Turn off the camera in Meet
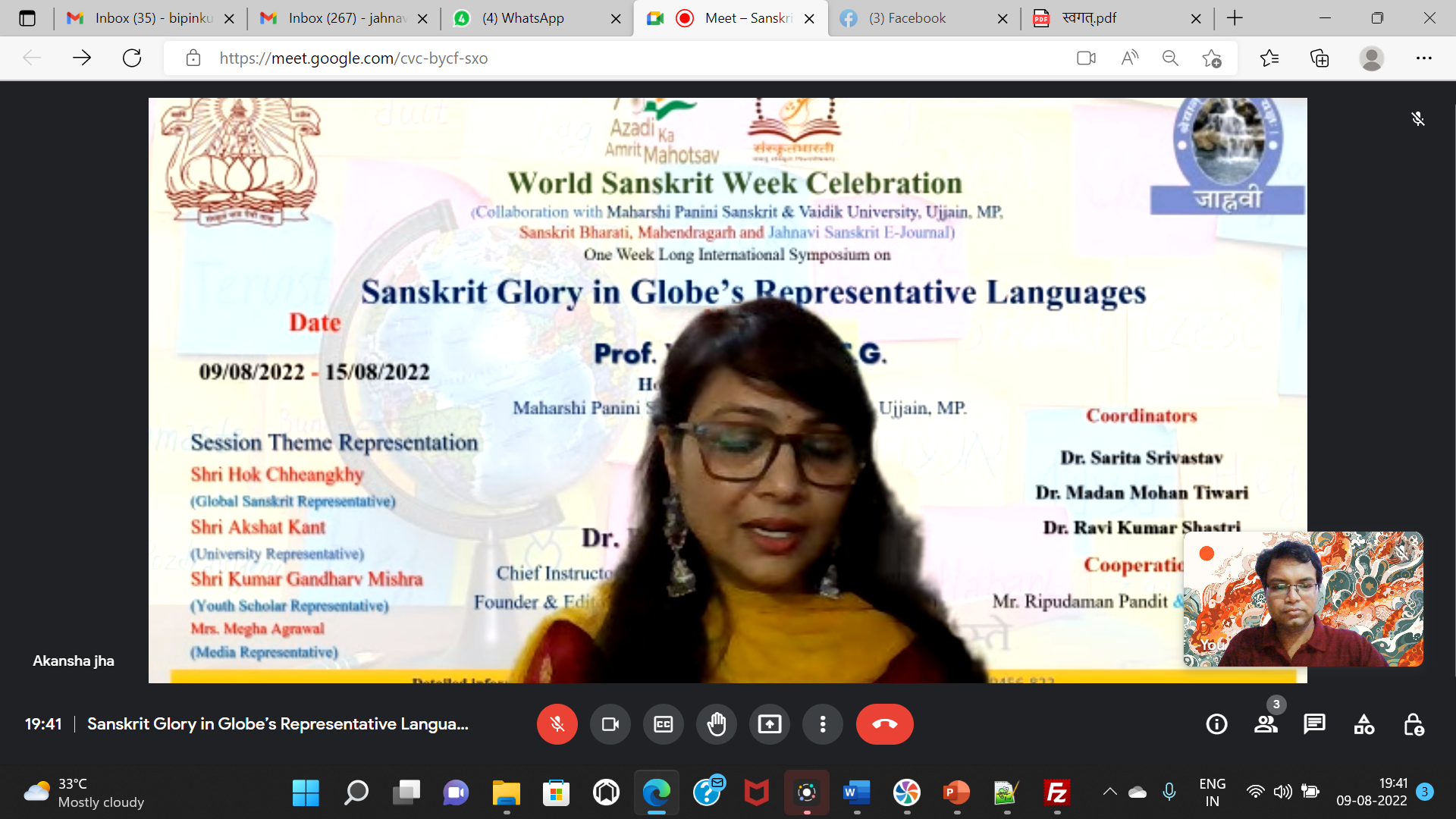 (x=610, y=724)
